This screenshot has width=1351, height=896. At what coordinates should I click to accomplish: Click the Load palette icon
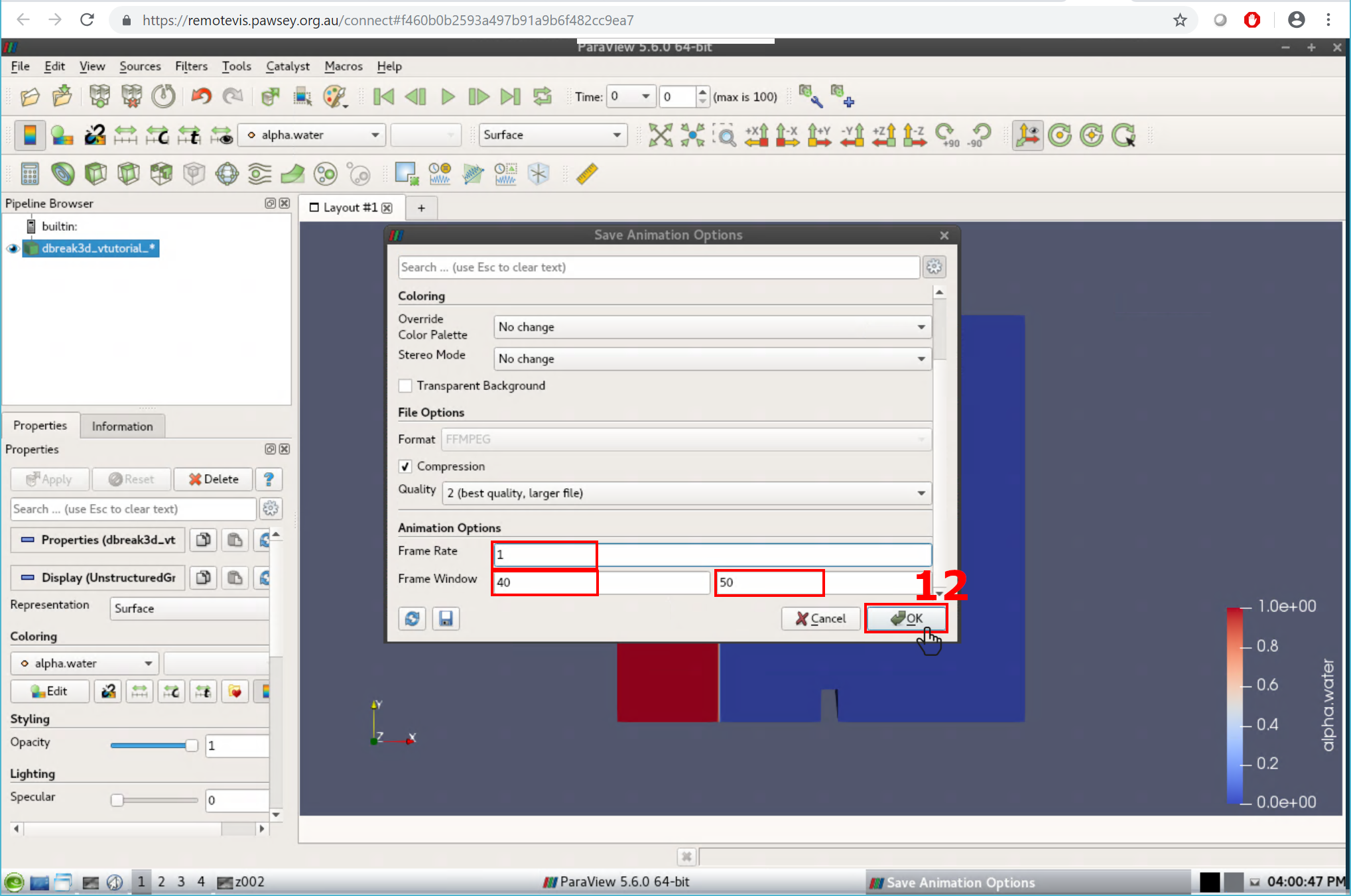pos(335,97)
